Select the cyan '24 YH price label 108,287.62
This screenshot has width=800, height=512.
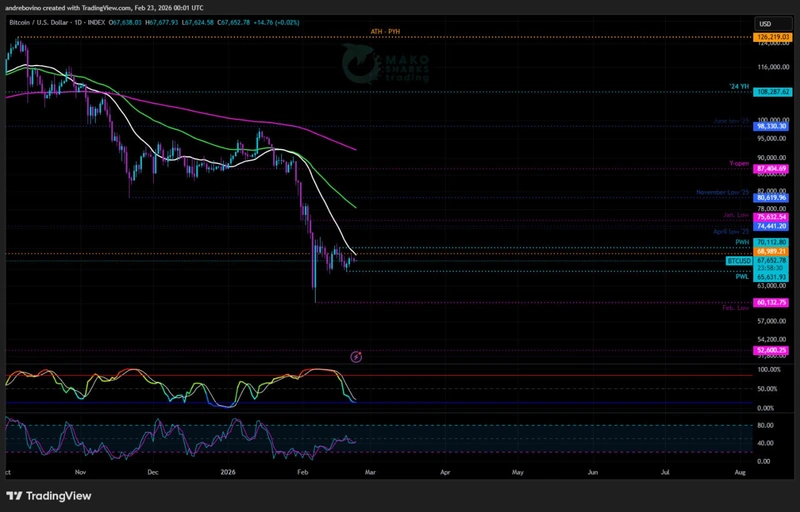[x=772, y=91]
